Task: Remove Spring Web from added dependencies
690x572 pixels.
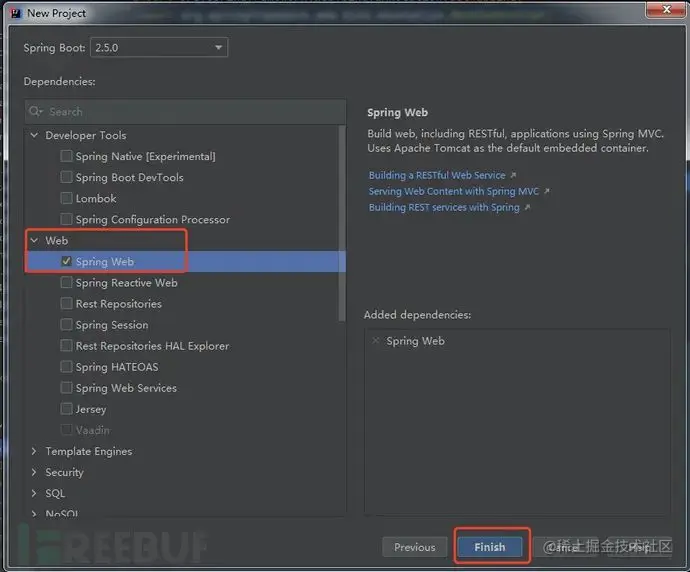Action: (376, 341)
